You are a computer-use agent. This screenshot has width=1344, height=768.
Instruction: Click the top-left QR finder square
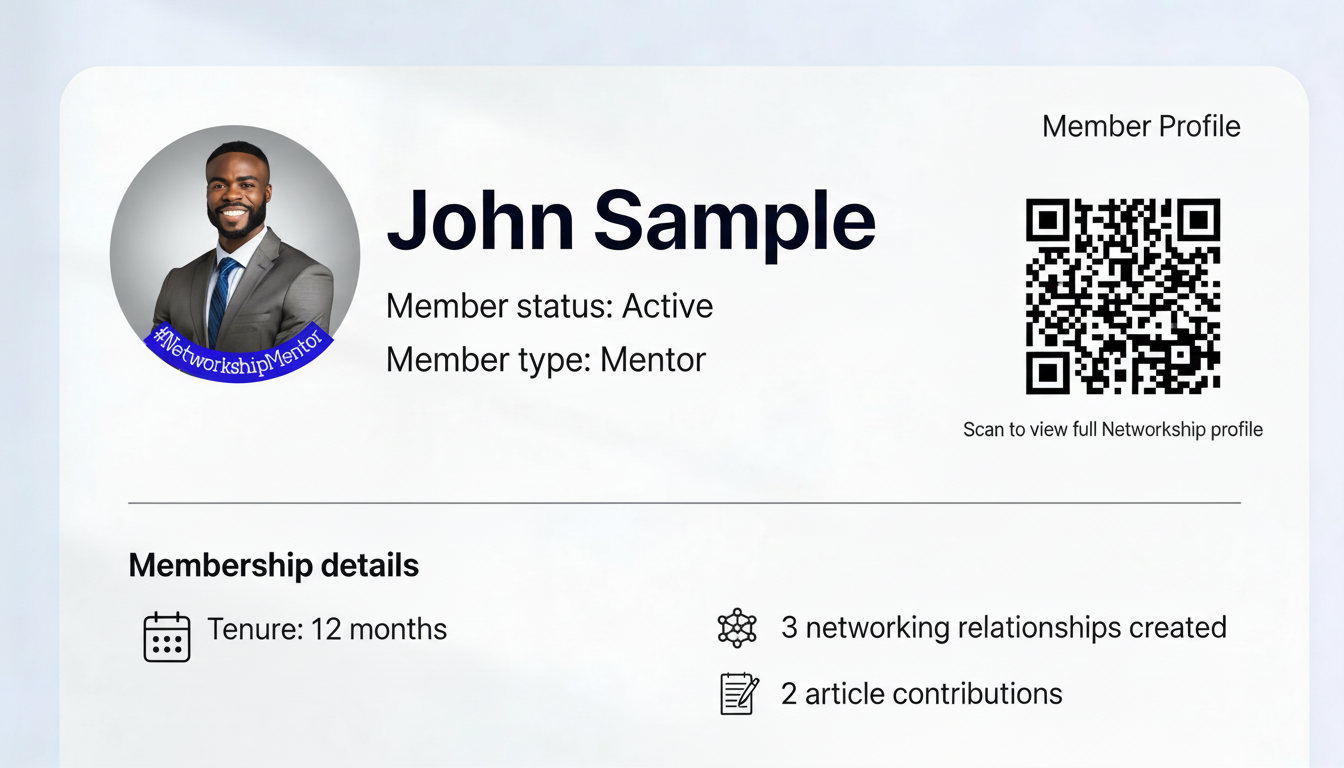[1048, 221]
